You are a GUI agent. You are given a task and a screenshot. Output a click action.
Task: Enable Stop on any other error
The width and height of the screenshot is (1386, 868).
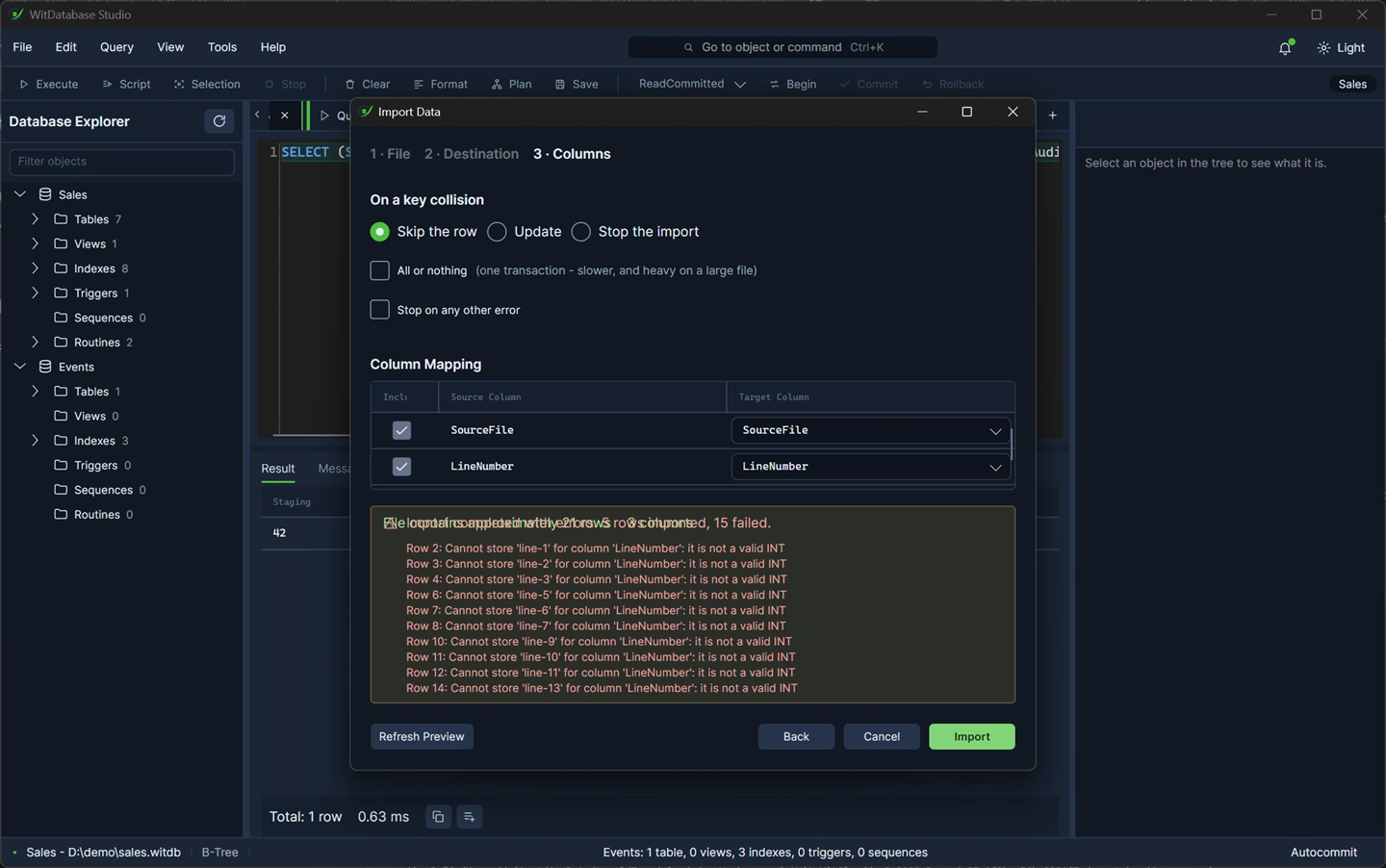point(380,310)
